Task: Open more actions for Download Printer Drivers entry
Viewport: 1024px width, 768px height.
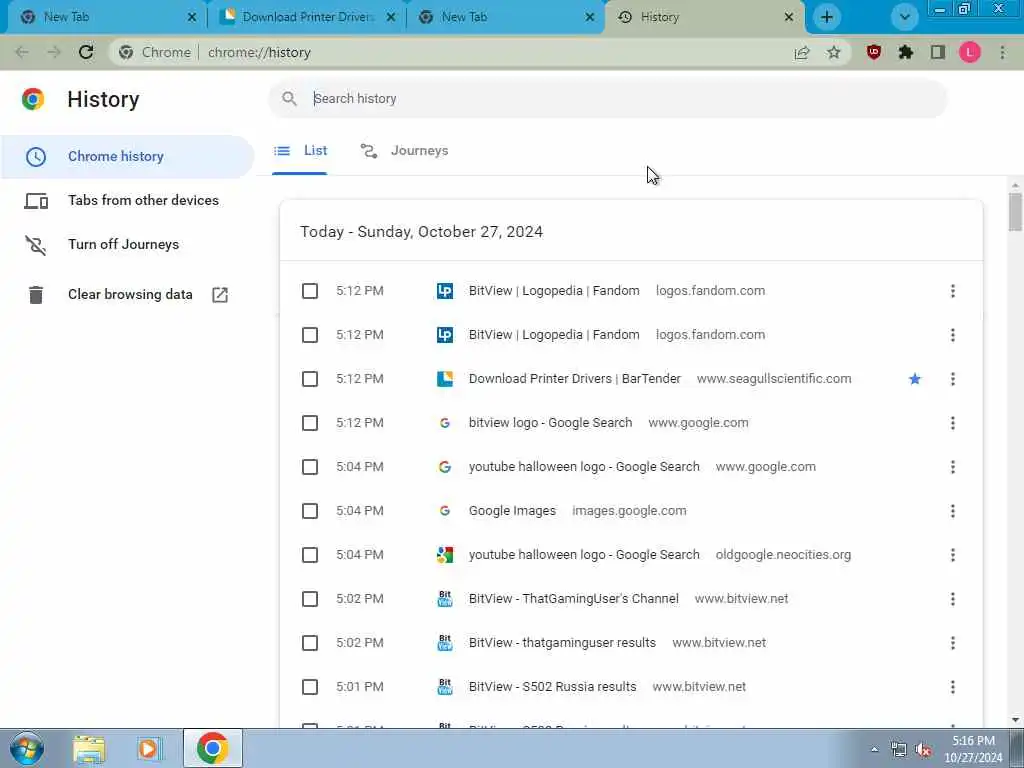Action: point(953,379)
